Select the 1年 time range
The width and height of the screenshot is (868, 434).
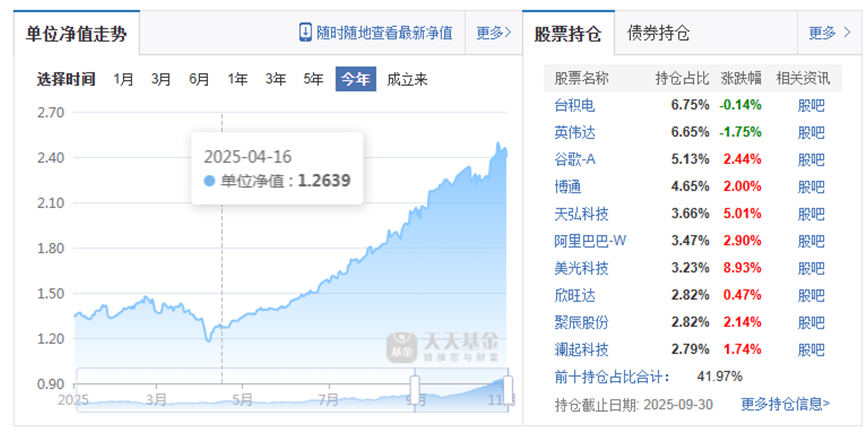pyautogui.click(x=237, y=79)
